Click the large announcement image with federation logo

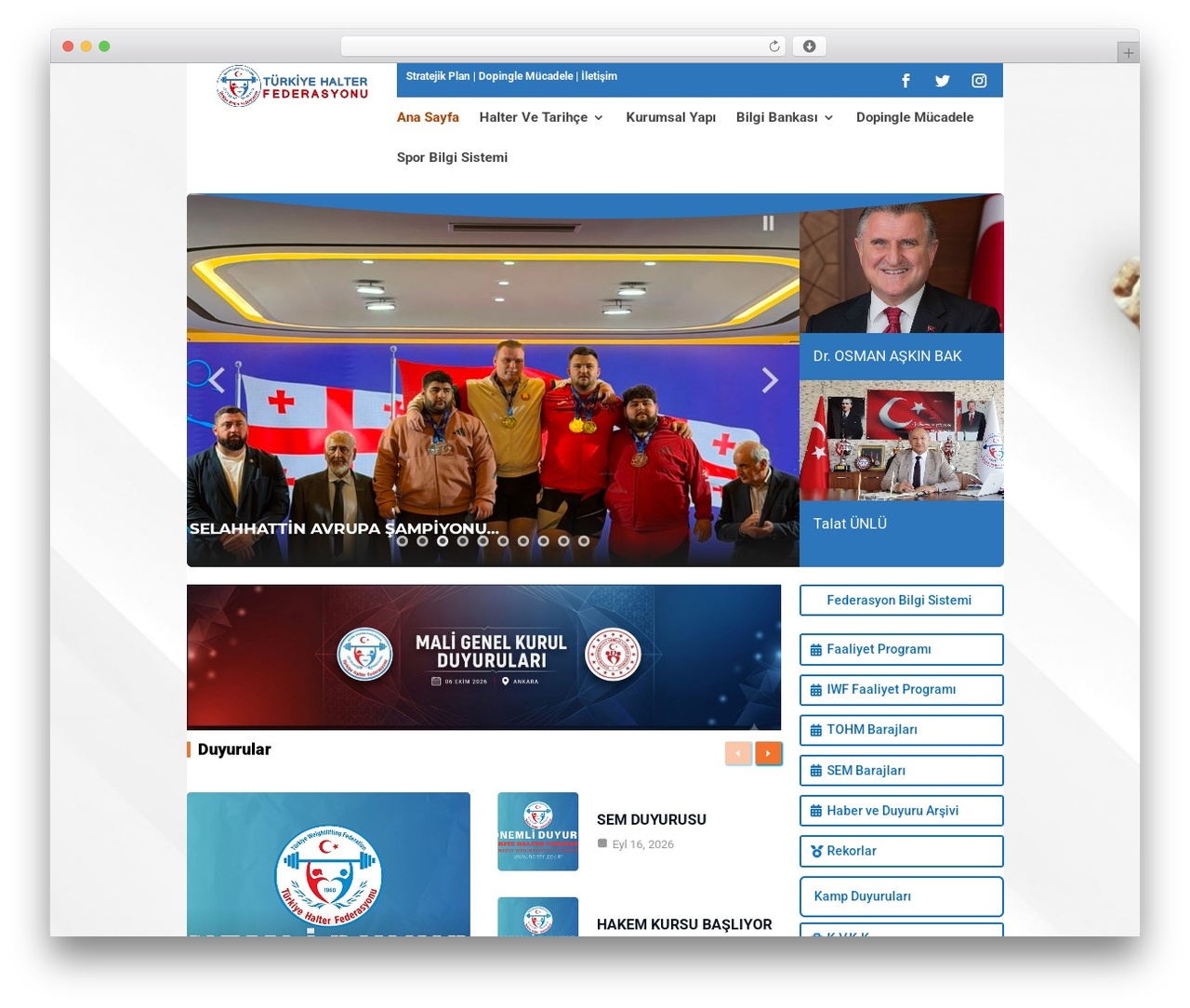coord(328,864)
